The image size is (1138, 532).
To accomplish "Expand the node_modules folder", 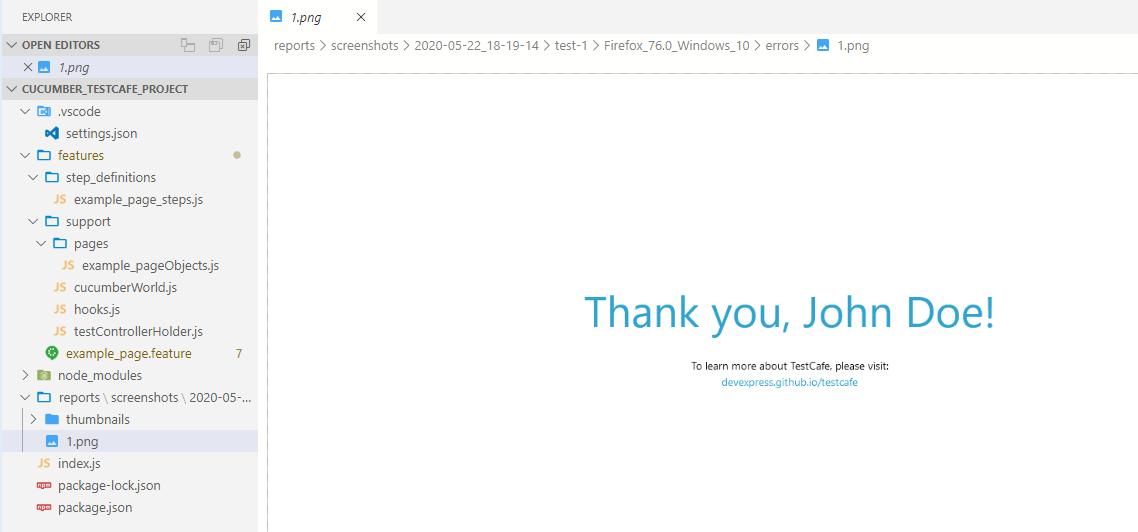I will [x=25, y=375].
